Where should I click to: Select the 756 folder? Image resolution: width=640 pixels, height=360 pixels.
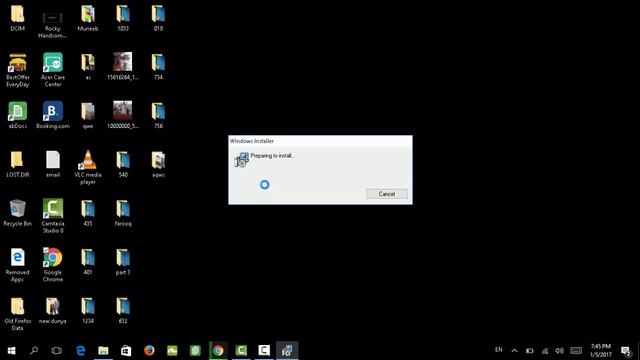[158, 116]
